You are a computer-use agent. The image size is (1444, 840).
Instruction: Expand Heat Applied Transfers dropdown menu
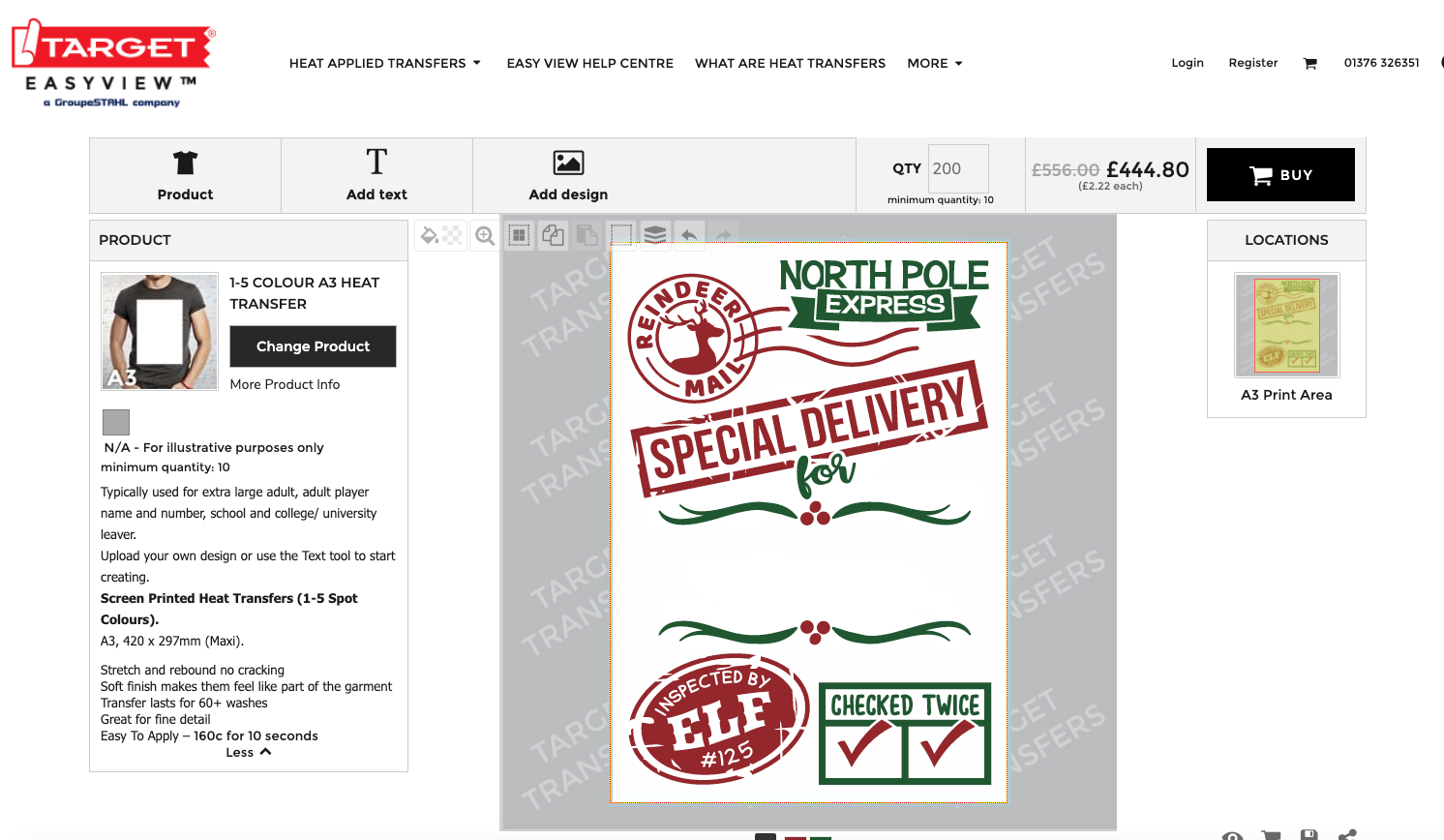click(x=385, y=63)
